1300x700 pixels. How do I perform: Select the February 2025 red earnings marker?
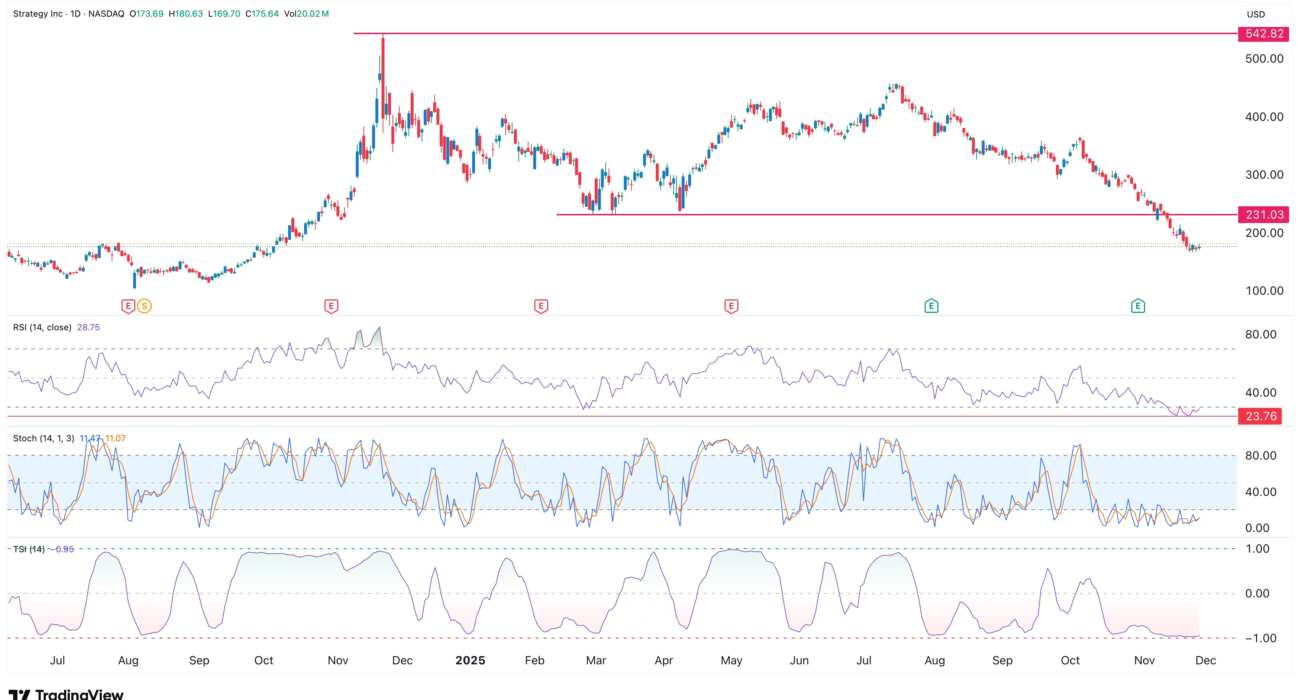tap(541, 305)
